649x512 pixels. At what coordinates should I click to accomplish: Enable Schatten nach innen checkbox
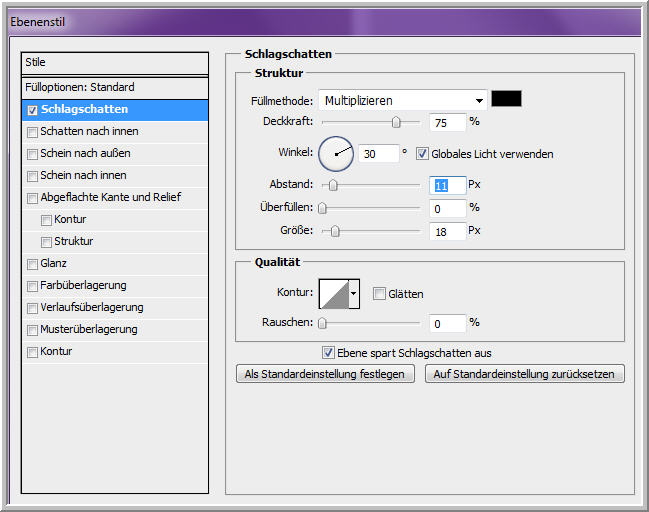tap(32, 132)
